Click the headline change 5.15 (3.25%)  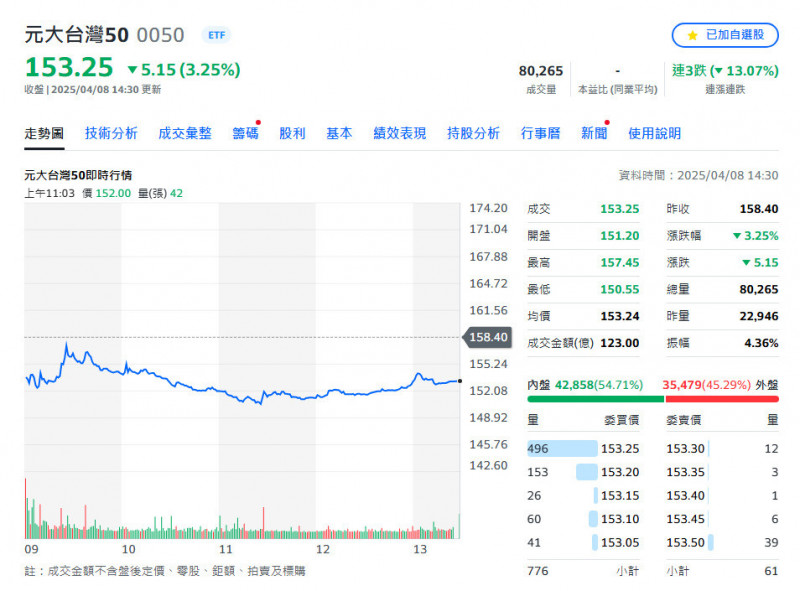click(184, 69)
